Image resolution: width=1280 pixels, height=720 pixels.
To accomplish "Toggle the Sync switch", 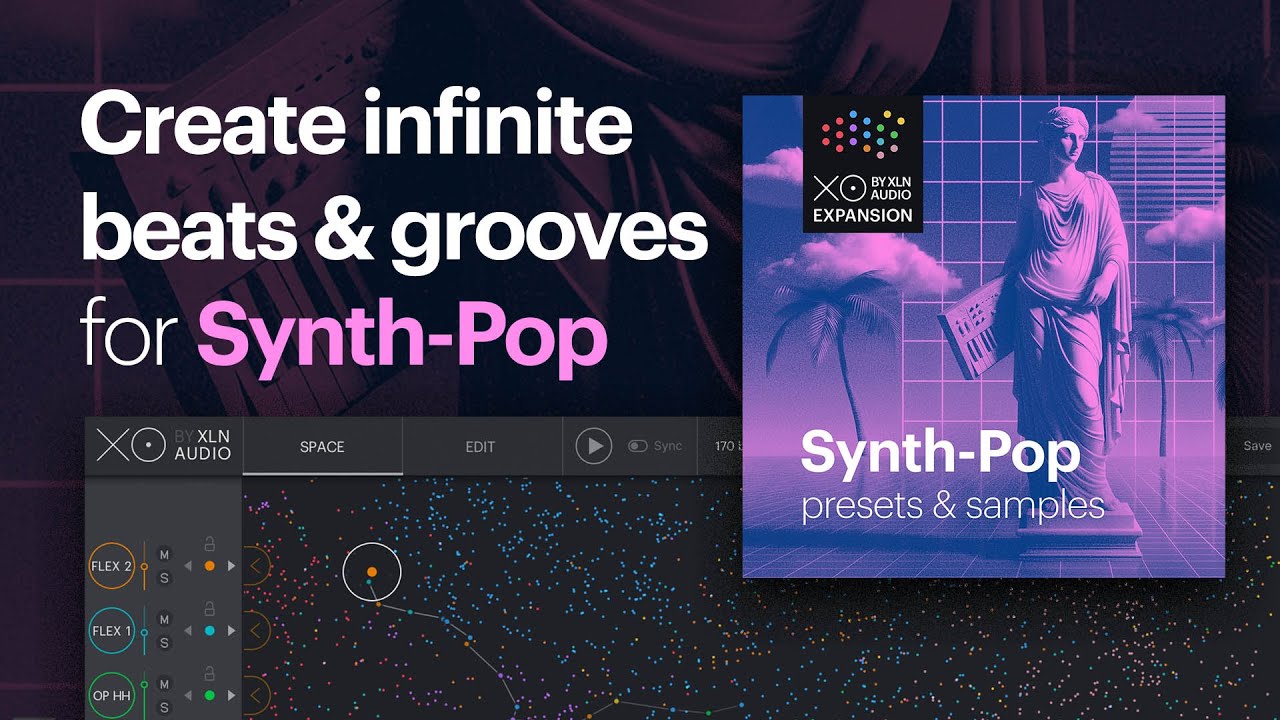I will tap(637, 446).
